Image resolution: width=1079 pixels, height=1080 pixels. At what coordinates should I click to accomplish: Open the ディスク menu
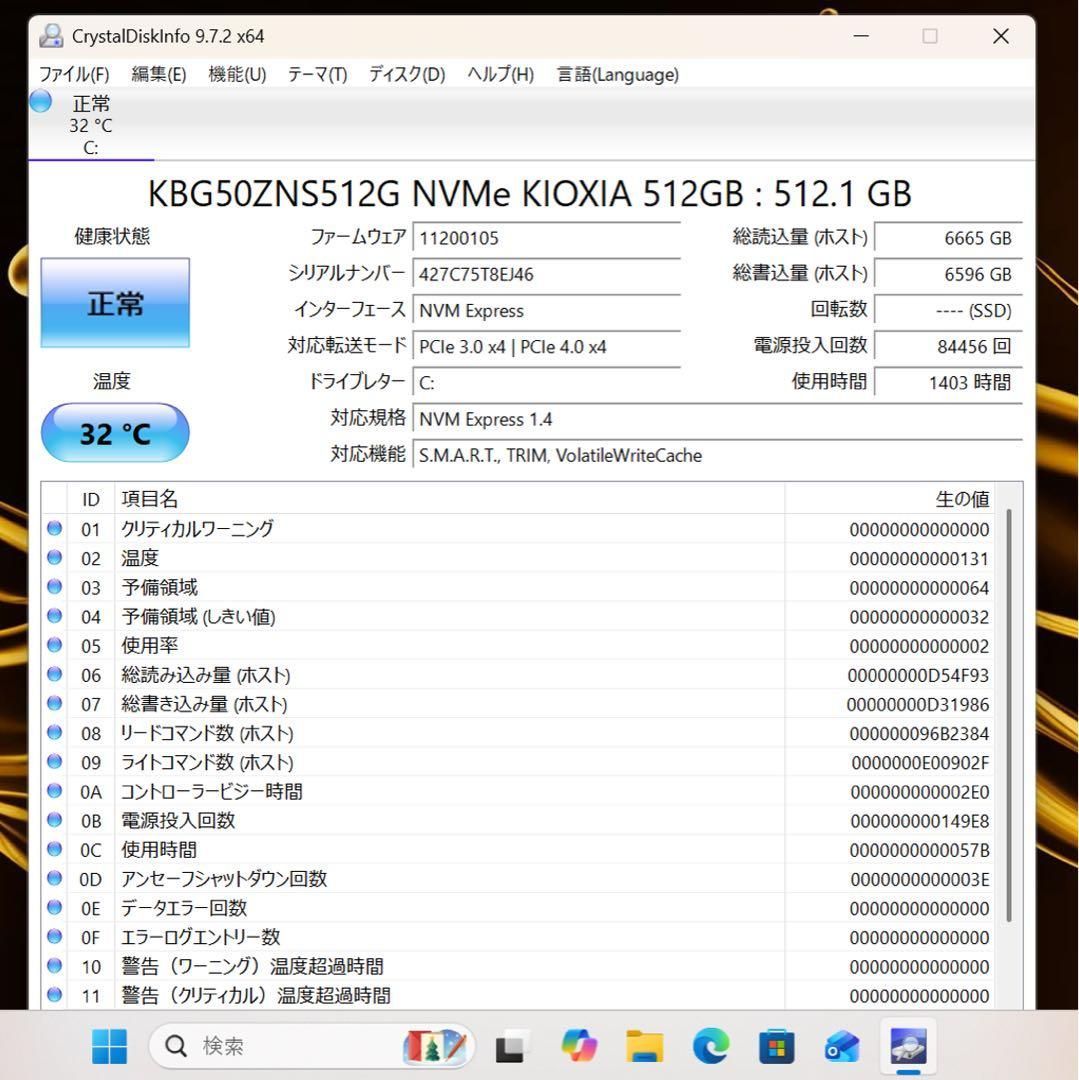[x=405, y=74]
